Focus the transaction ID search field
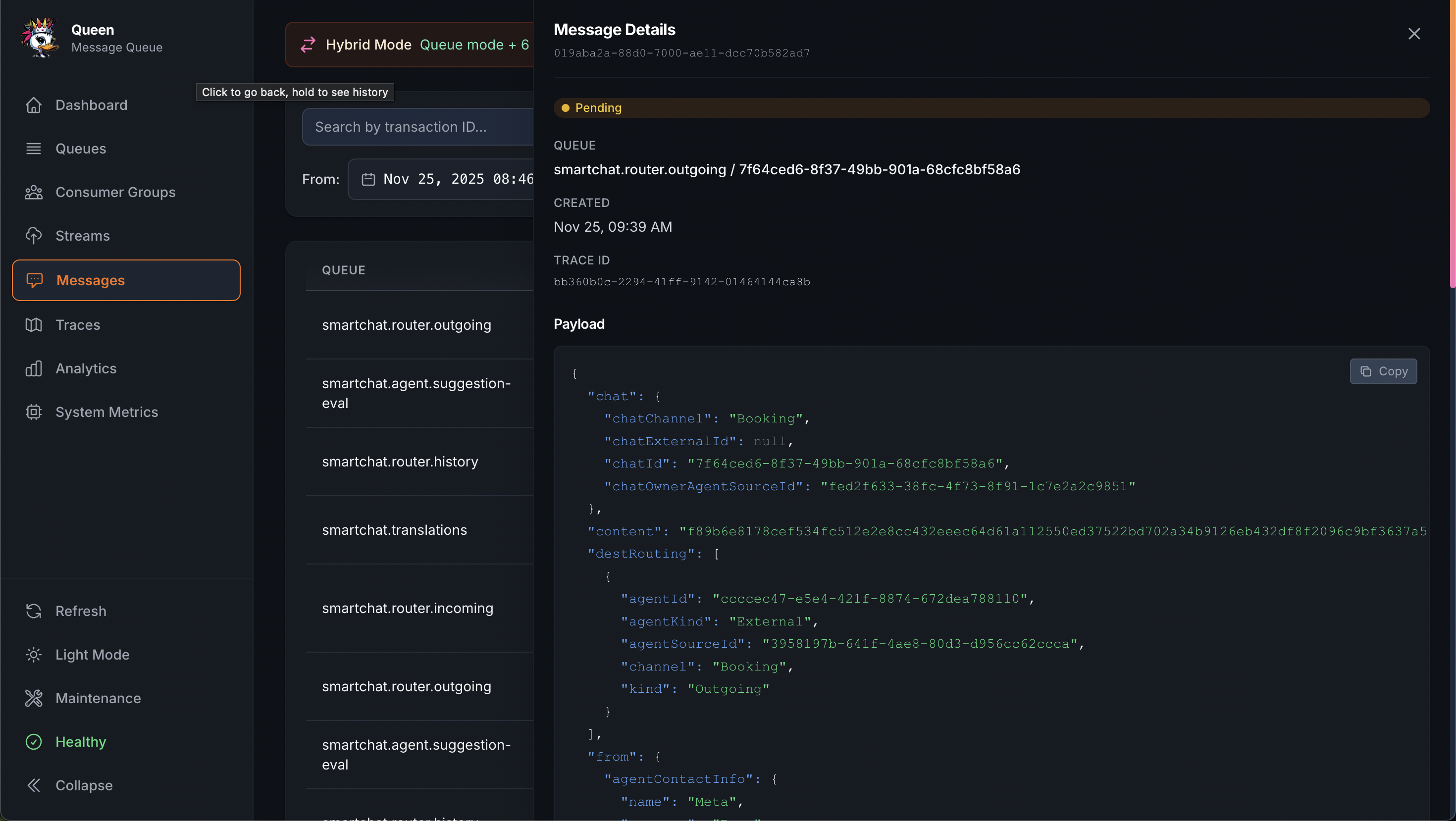Viewport: 1456px width, 821px height. [x=418, y=127]
